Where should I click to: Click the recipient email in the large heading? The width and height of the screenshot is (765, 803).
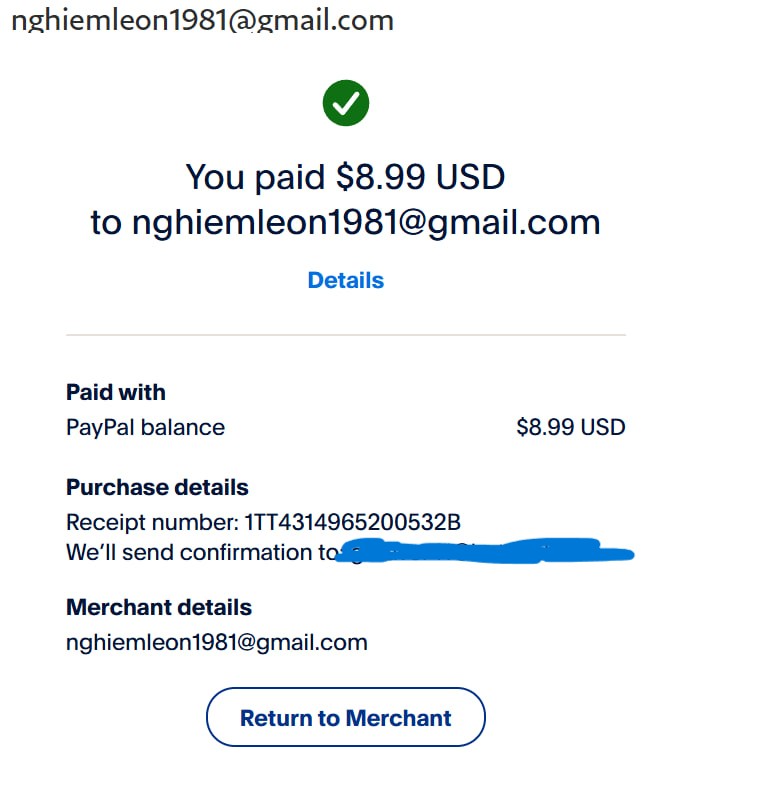pyautogui.click(x=366, y=223)
